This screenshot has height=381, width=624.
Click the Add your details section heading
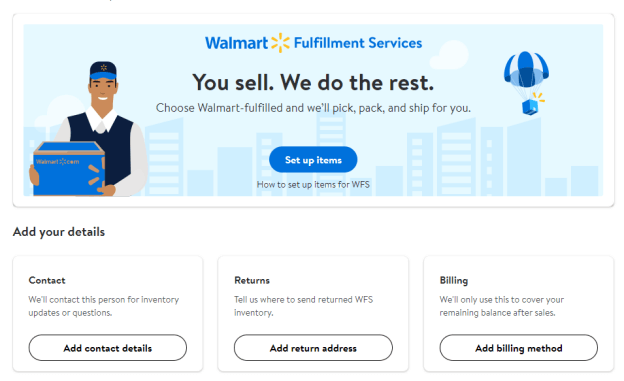(x=59, y=232)
